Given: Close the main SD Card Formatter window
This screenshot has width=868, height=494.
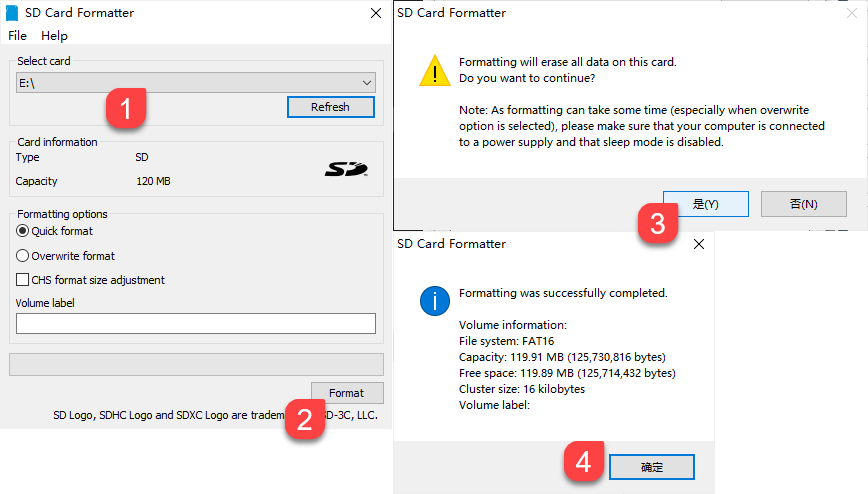Looking at the screenshot, I should pos(376,13).
